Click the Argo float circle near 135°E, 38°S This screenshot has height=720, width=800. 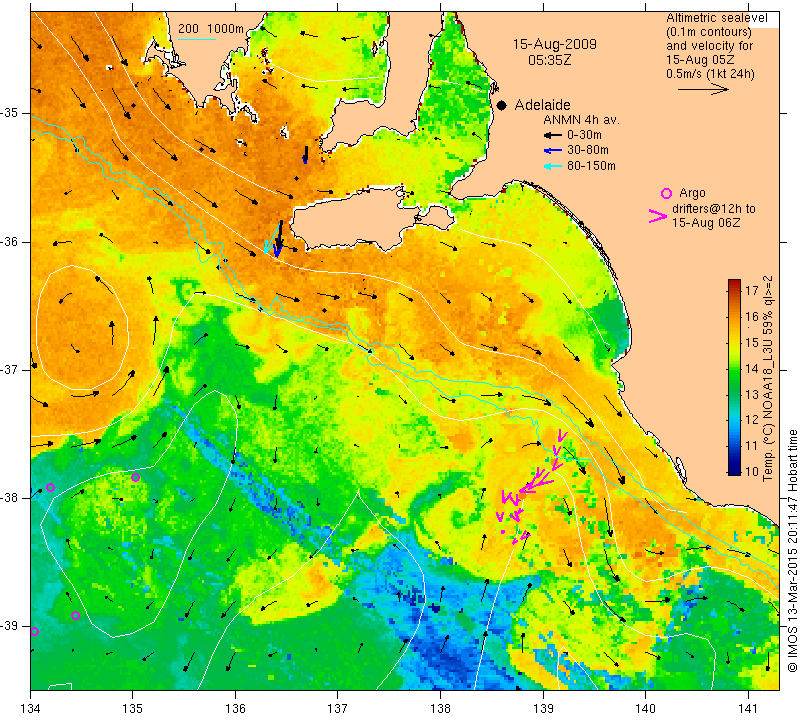(135, 478)
